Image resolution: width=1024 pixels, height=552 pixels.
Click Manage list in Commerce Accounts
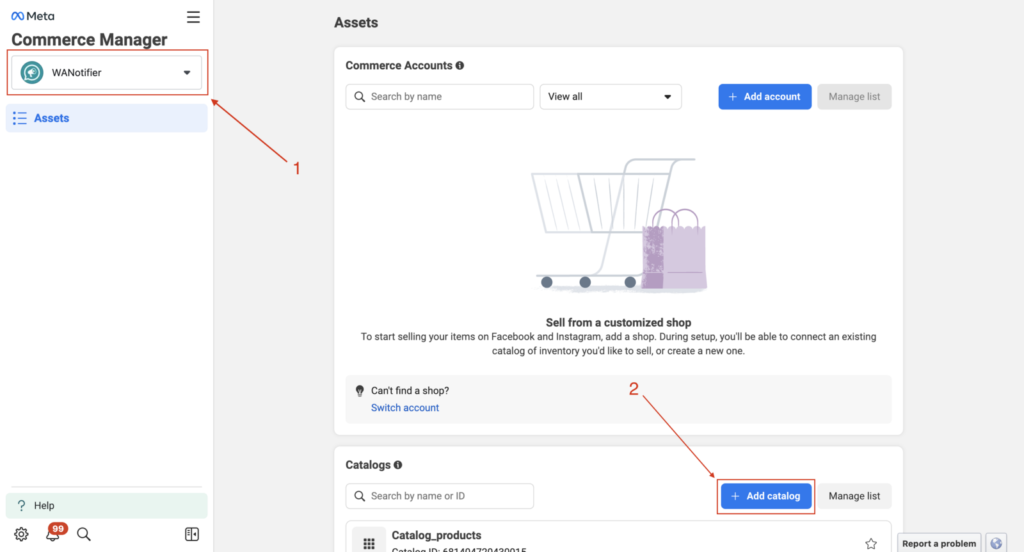[x=854, y=97]
